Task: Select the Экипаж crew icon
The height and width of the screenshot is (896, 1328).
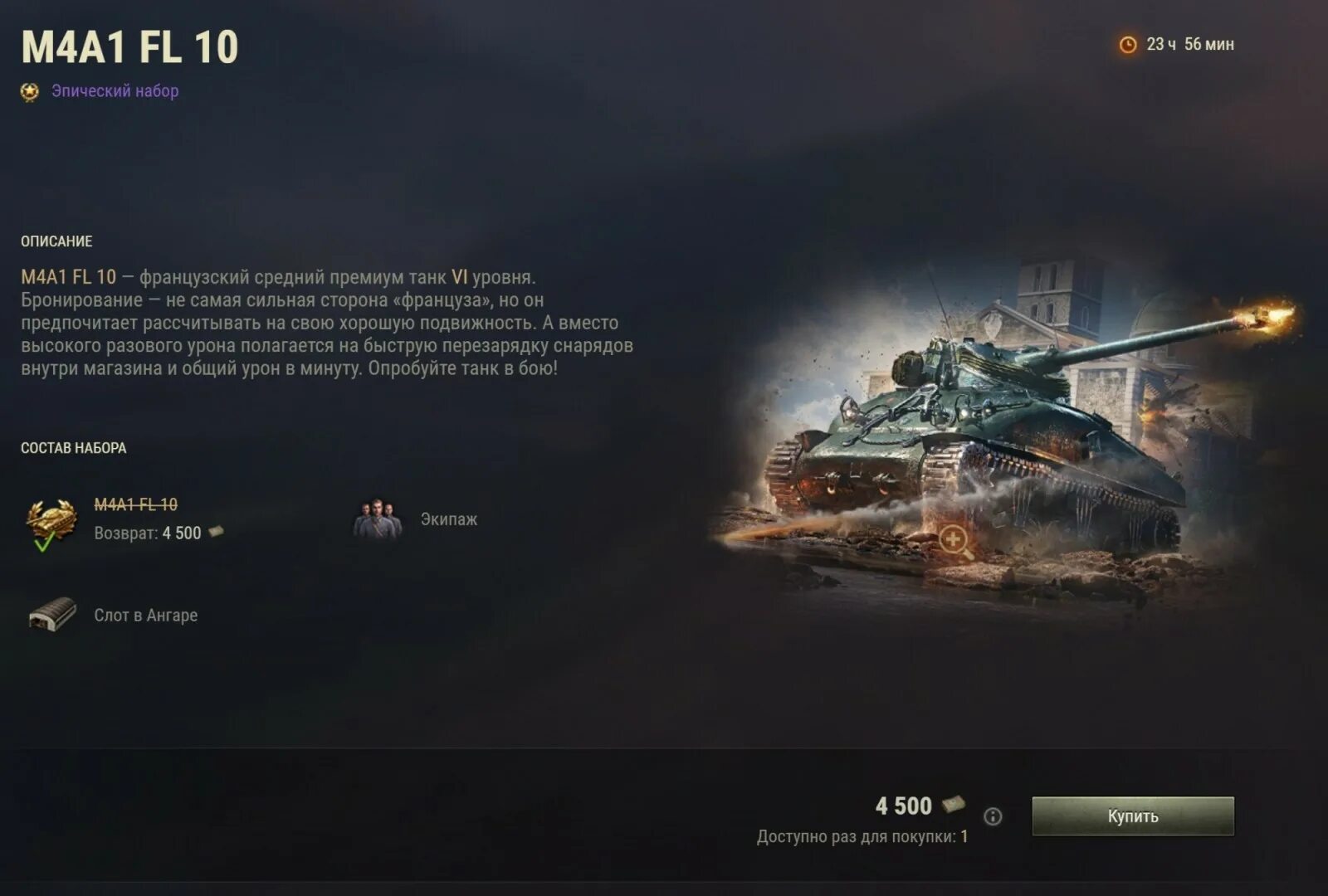Action: coord(378,520)
